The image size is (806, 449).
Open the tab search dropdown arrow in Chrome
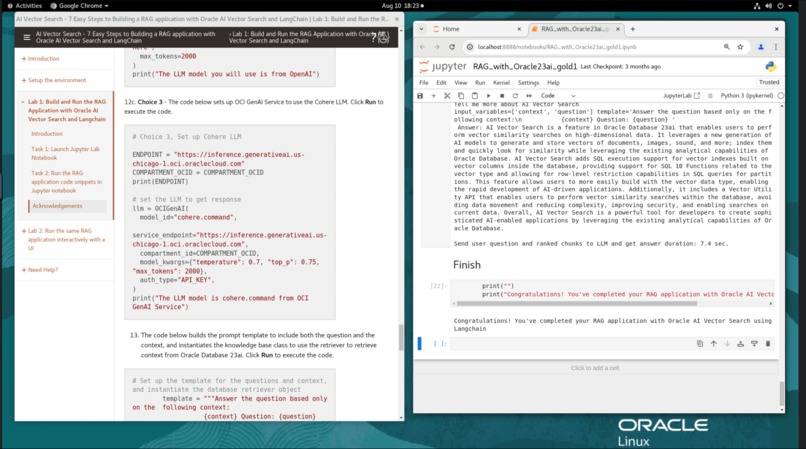(421, 29)
